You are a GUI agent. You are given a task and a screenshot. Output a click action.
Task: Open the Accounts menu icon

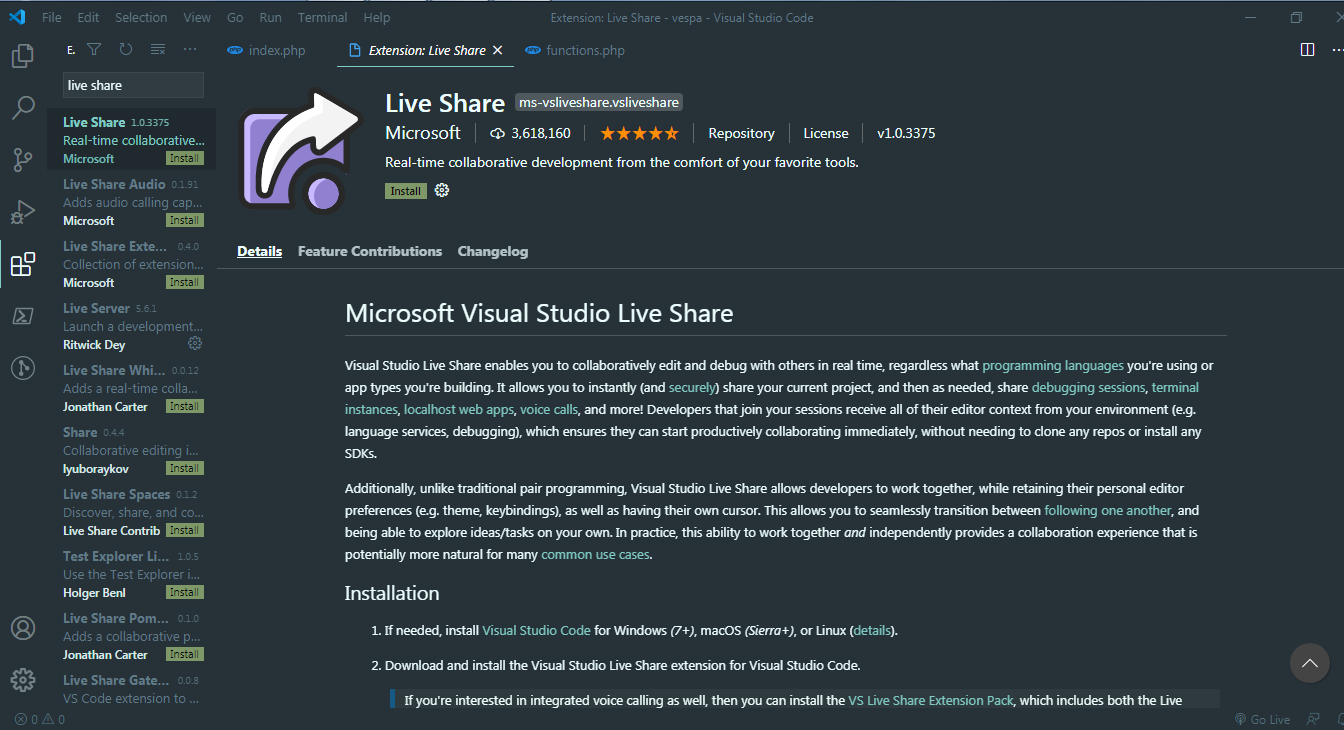pos(22,628)
